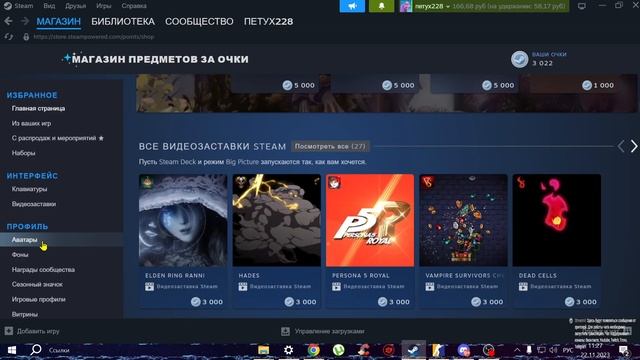Click the taskbar search icon
Screen dimensions: 640x360
(36, 350)
